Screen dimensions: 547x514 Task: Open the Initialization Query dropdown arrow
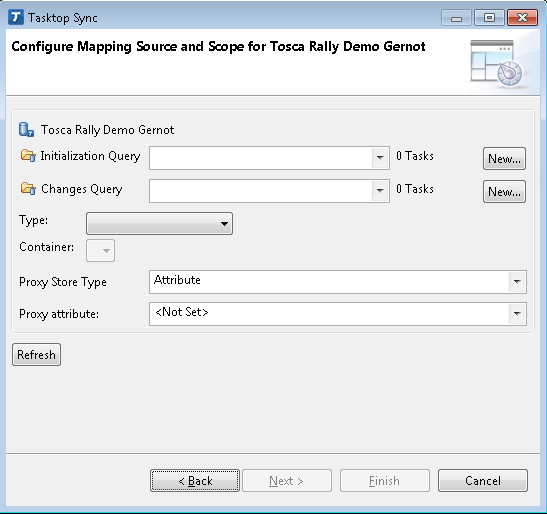coord(380,158)
